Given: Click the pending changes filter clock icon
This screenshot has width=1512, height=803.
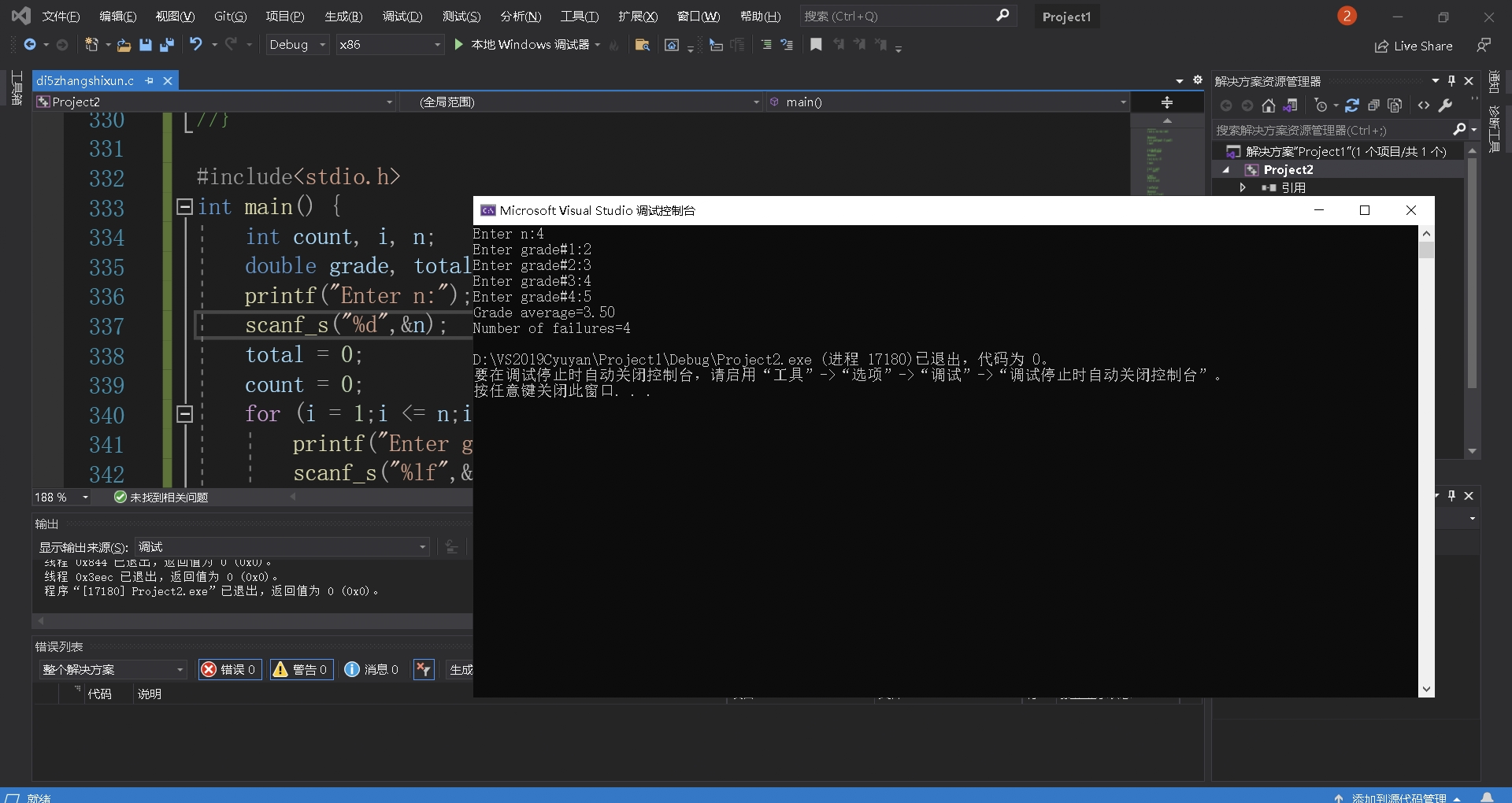Looking at the screenshot, I should click(x=1321, y=105).
